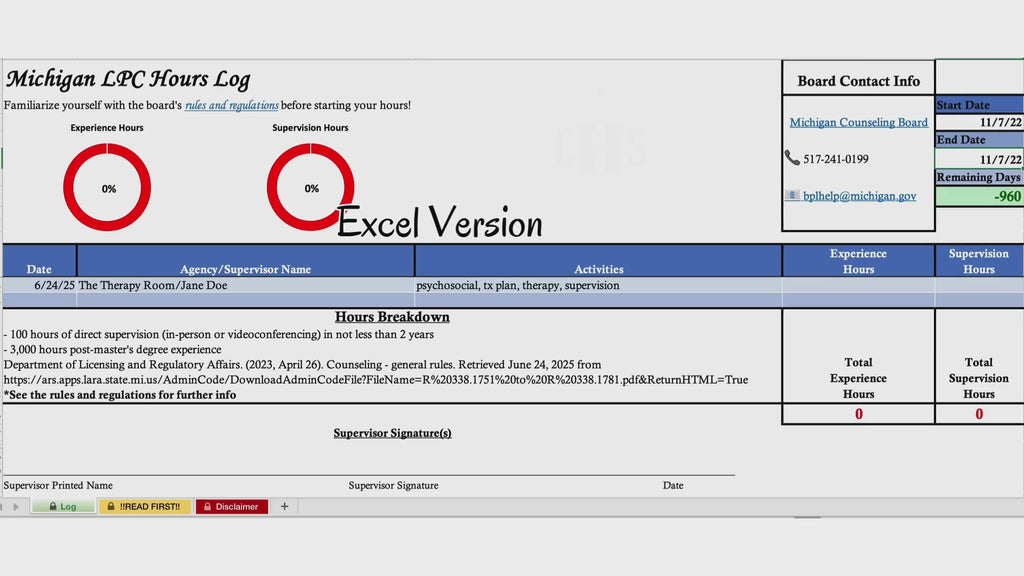The width and height of the screenshot is (1024, 576).
Task: Click the Experience Hours donut progress chart
Action: 107,187
